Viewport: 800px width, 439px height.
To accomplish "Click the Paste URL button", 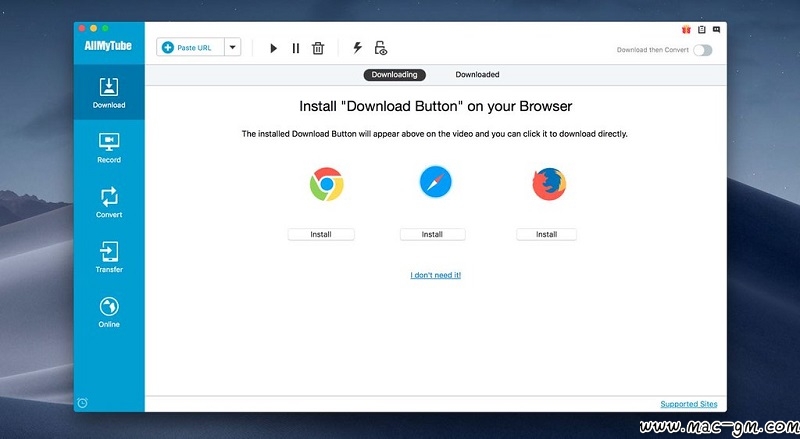I will coord(190,47).
